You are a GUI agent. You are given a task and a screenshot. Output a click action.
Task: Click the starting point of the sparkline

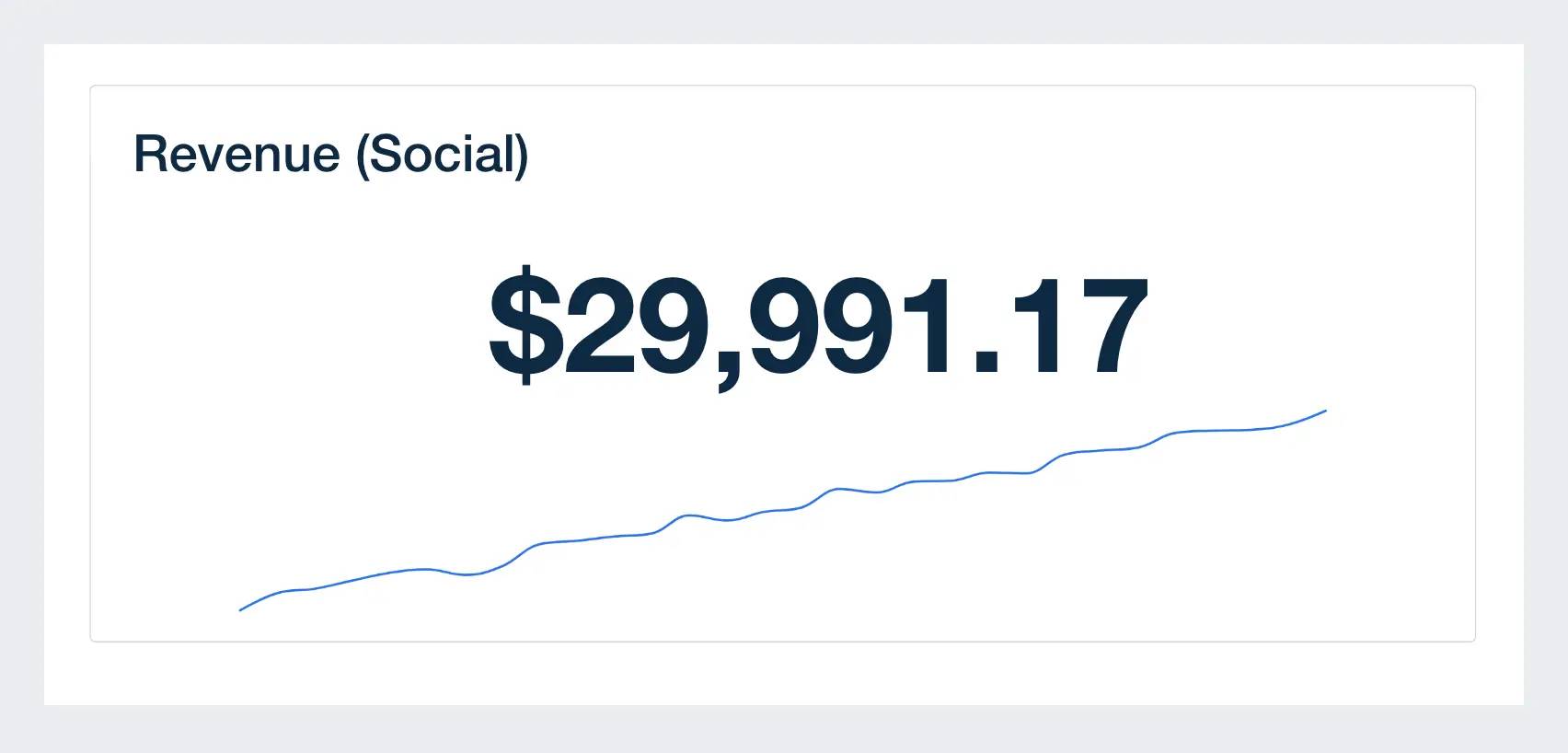(x=241, y=609)
